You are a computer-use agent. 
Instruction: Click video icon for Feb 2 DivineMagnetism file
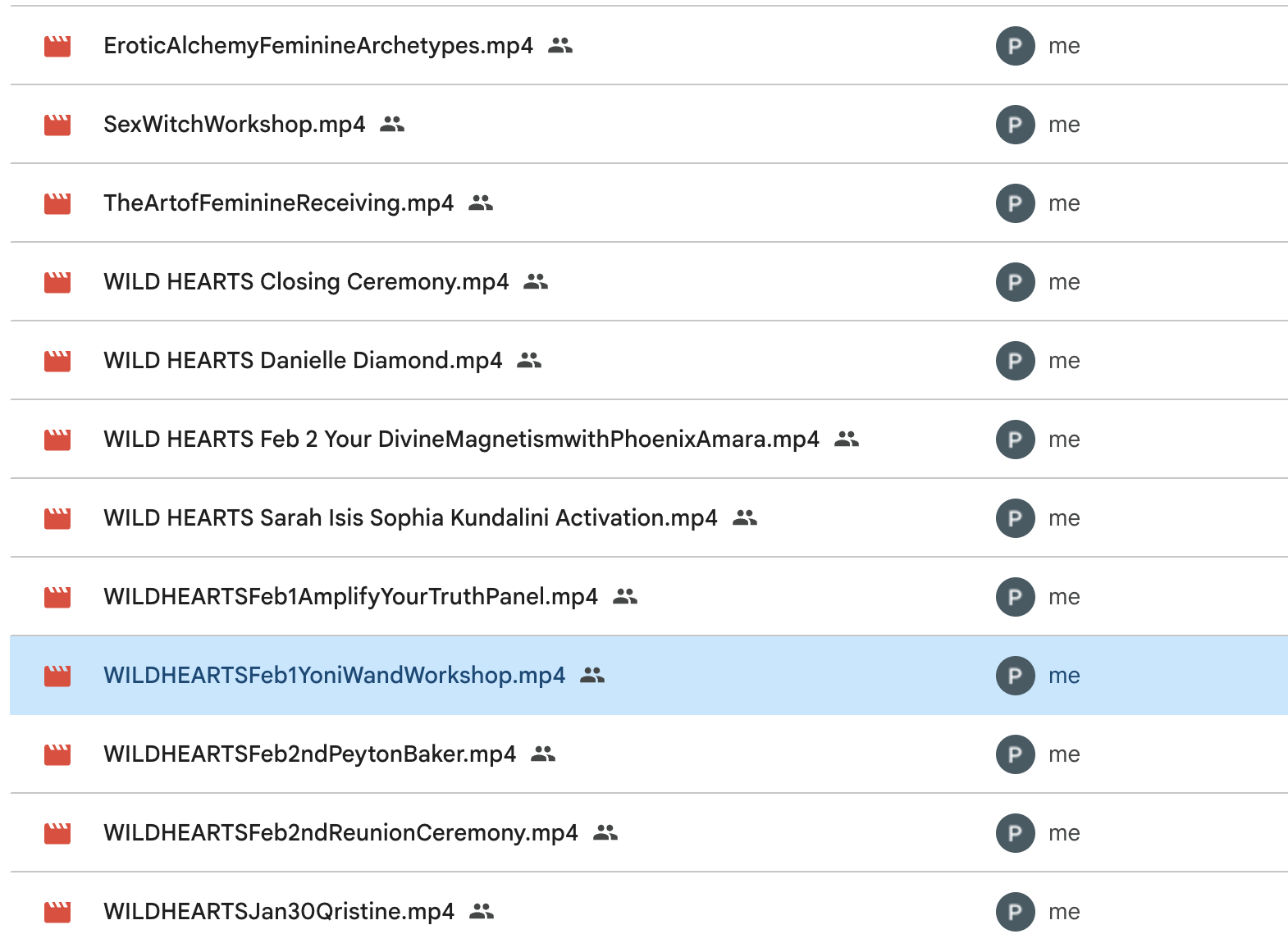point(57,440)
